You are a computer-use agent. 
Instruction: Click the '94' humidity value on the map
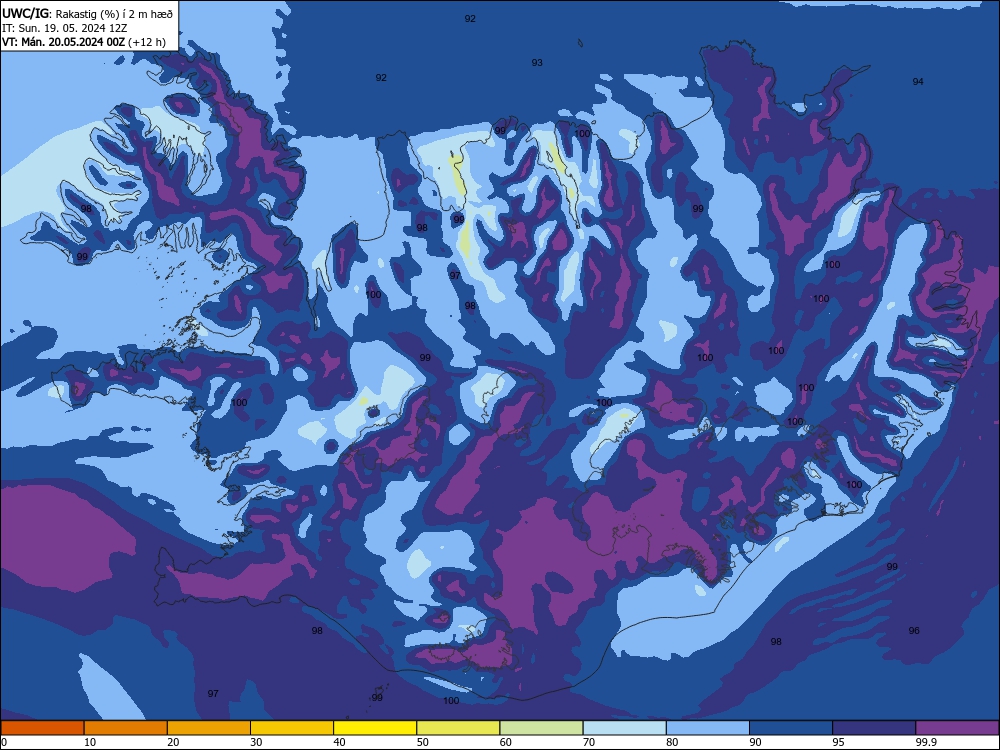(918, 82)
